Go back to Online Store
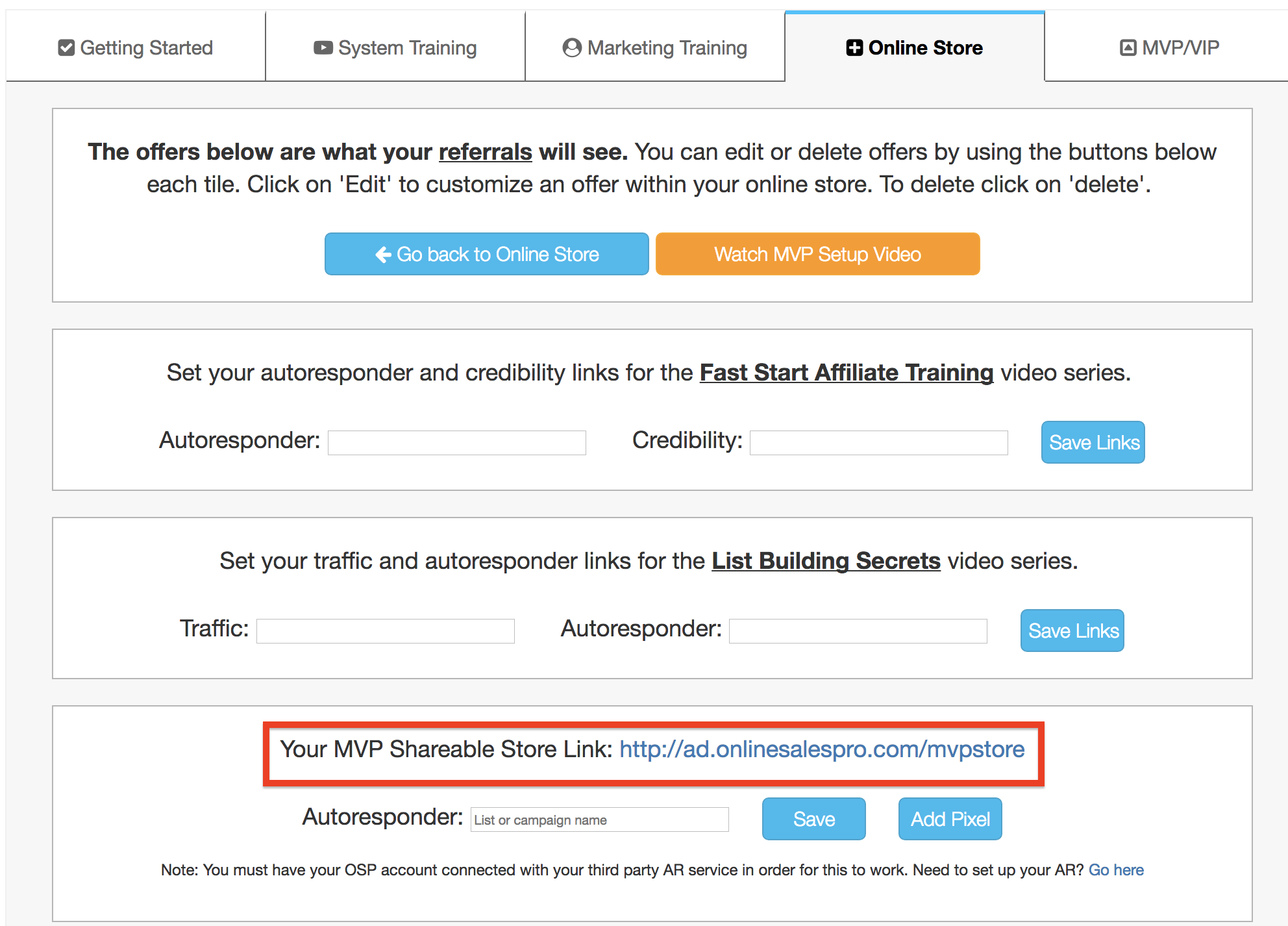1288x926 pixels. (487, 254)
